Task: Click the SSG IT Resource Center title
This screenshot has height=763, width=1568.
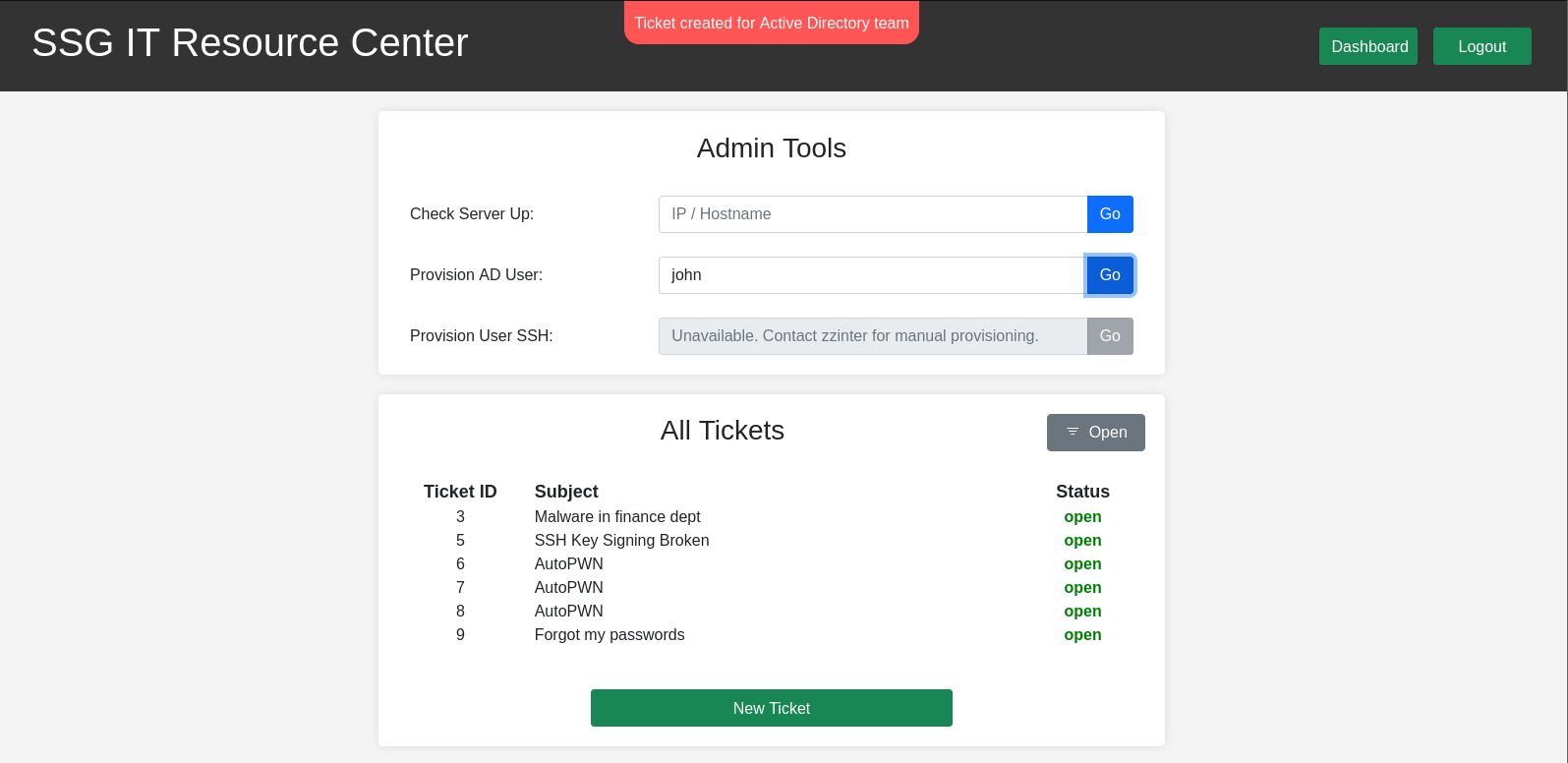Action: pyautogui.click(x=250, y=43)
